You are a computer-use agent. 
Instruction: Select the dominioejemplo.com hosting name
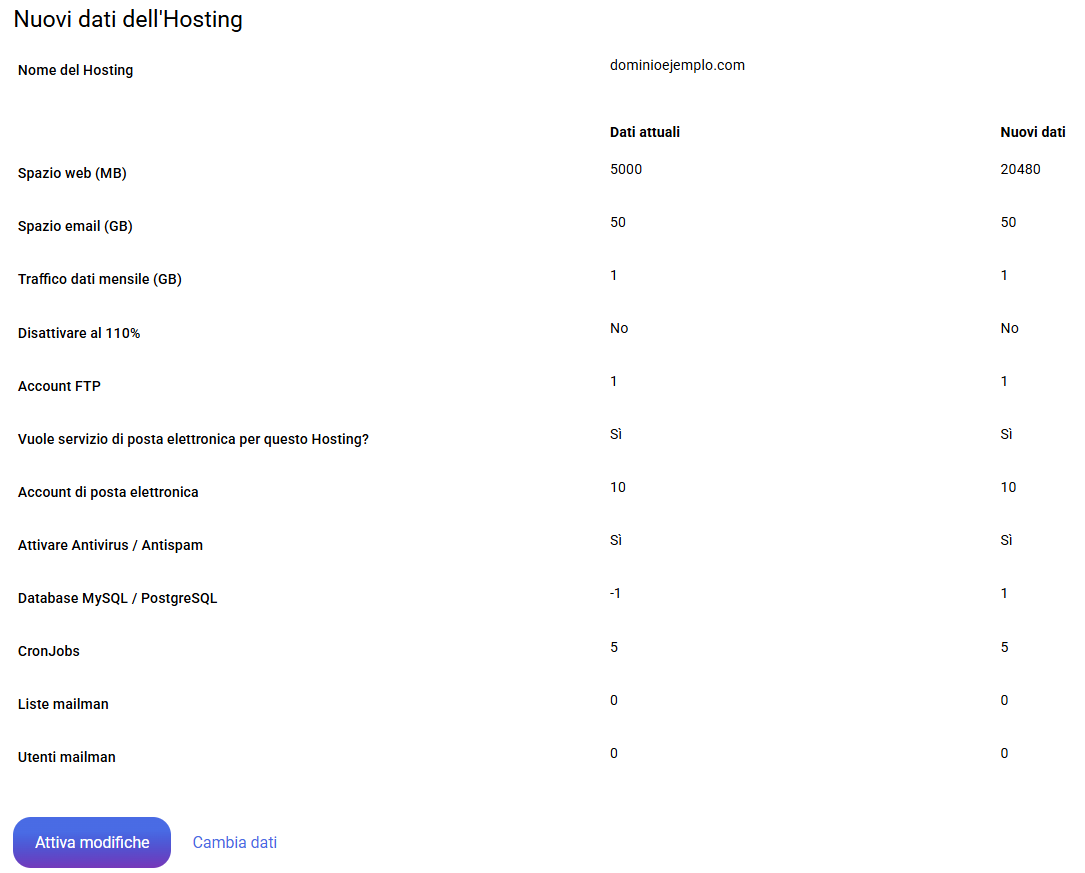click(677, 65)
